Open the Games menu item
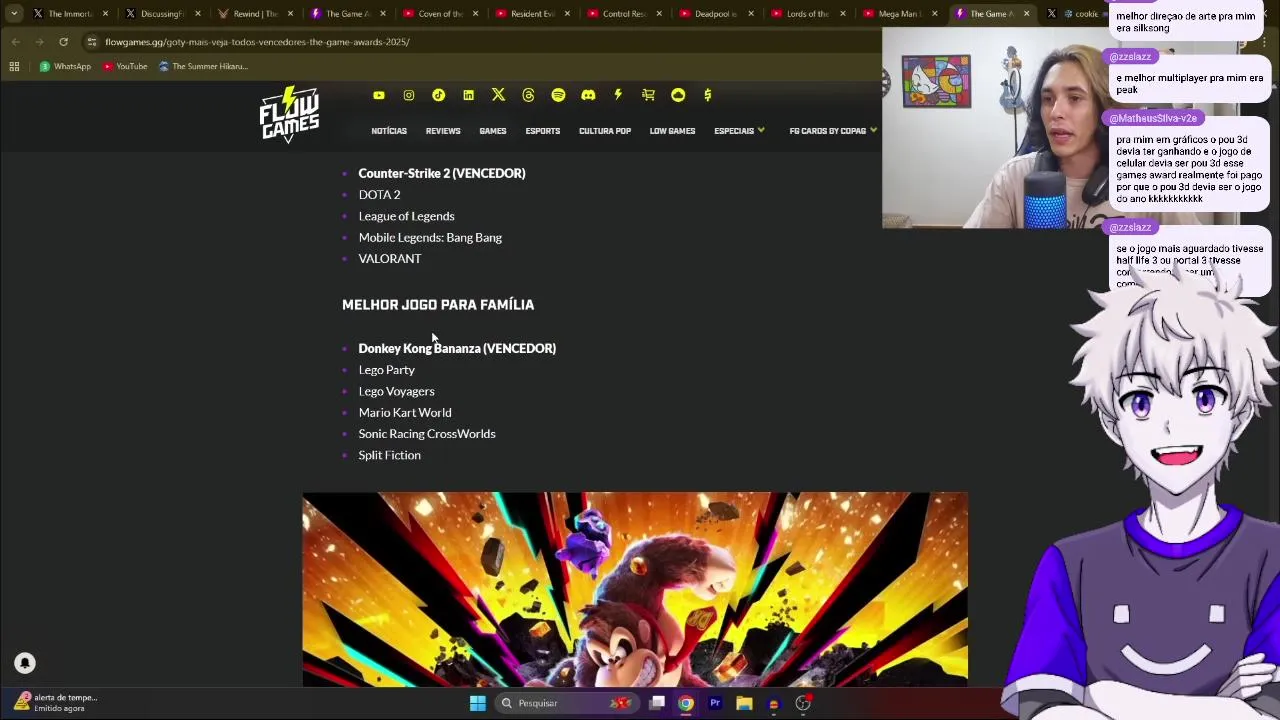 (493, 131)
